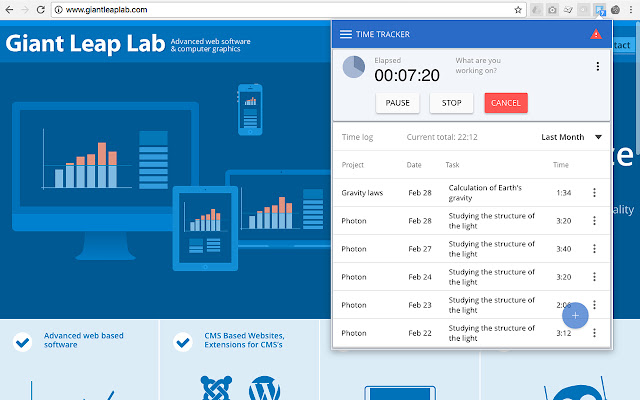Click the Joomla logo icon
This screenshot has width=640, height=400.
point(216,388)
